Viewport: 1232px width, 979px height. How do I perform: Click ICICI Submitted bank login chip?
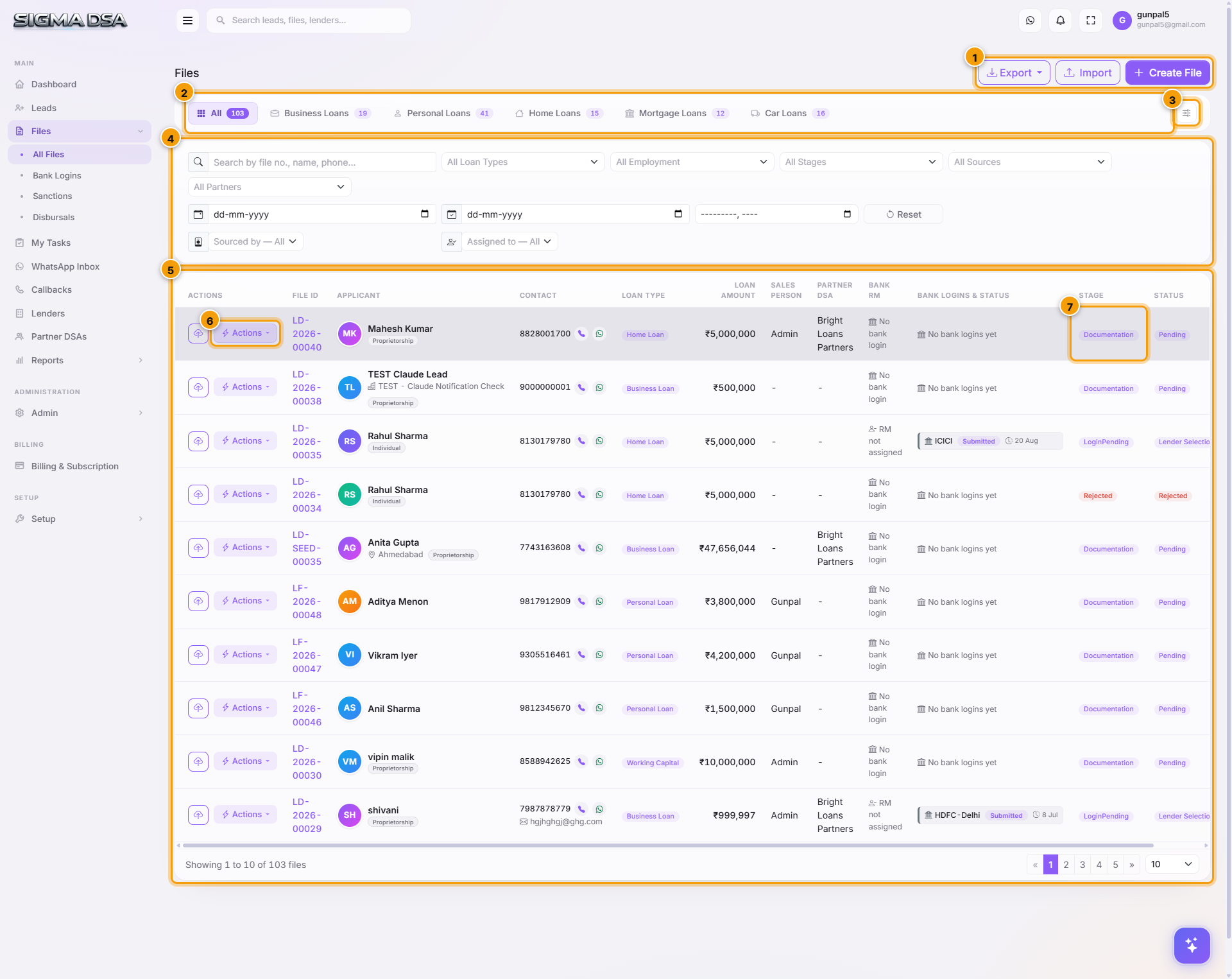pos(990,441)
